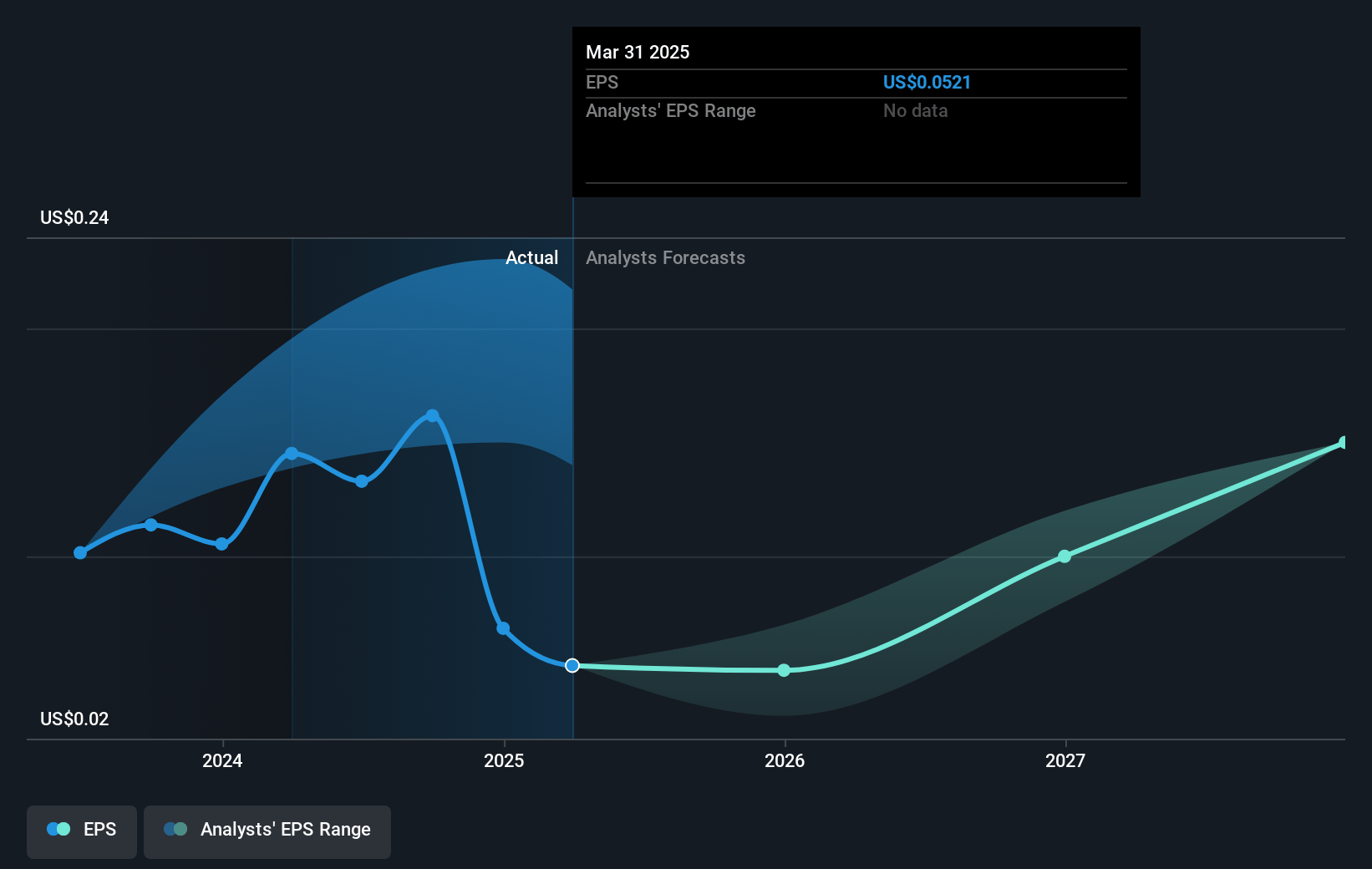Click the Analysts Forecasts label
The height and width of the screenshot is (869, 1372).
coord(665,258)
